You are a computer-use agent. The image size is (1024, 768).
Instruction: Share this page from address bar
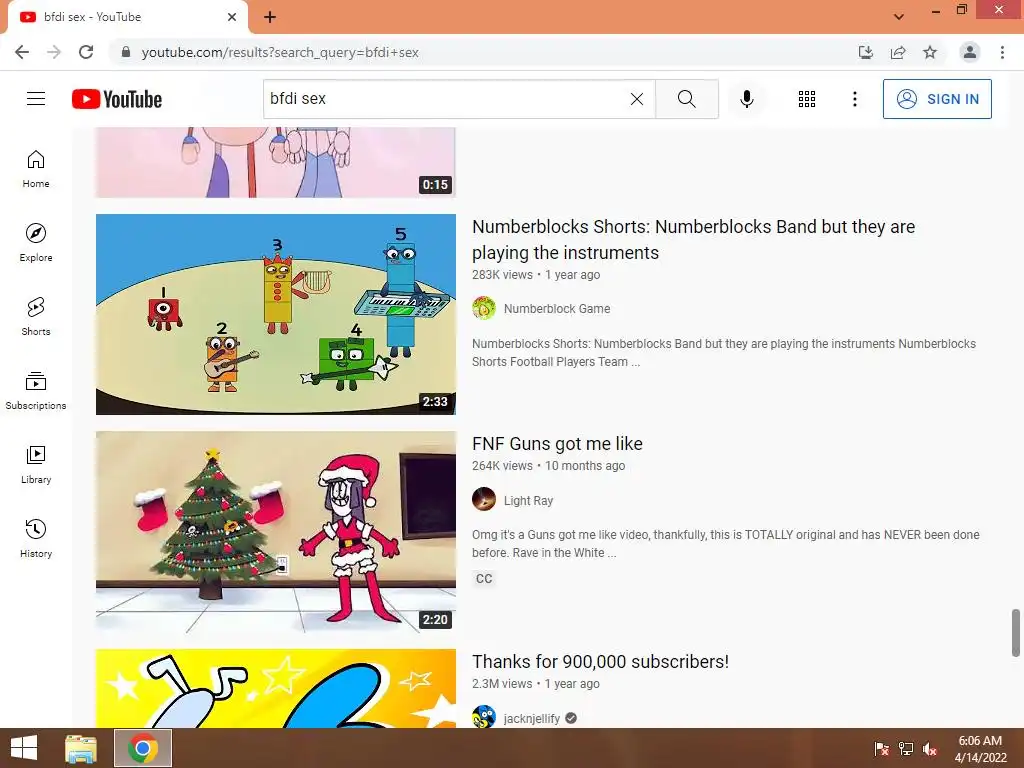pyautogui.click(x=898, y=52)
